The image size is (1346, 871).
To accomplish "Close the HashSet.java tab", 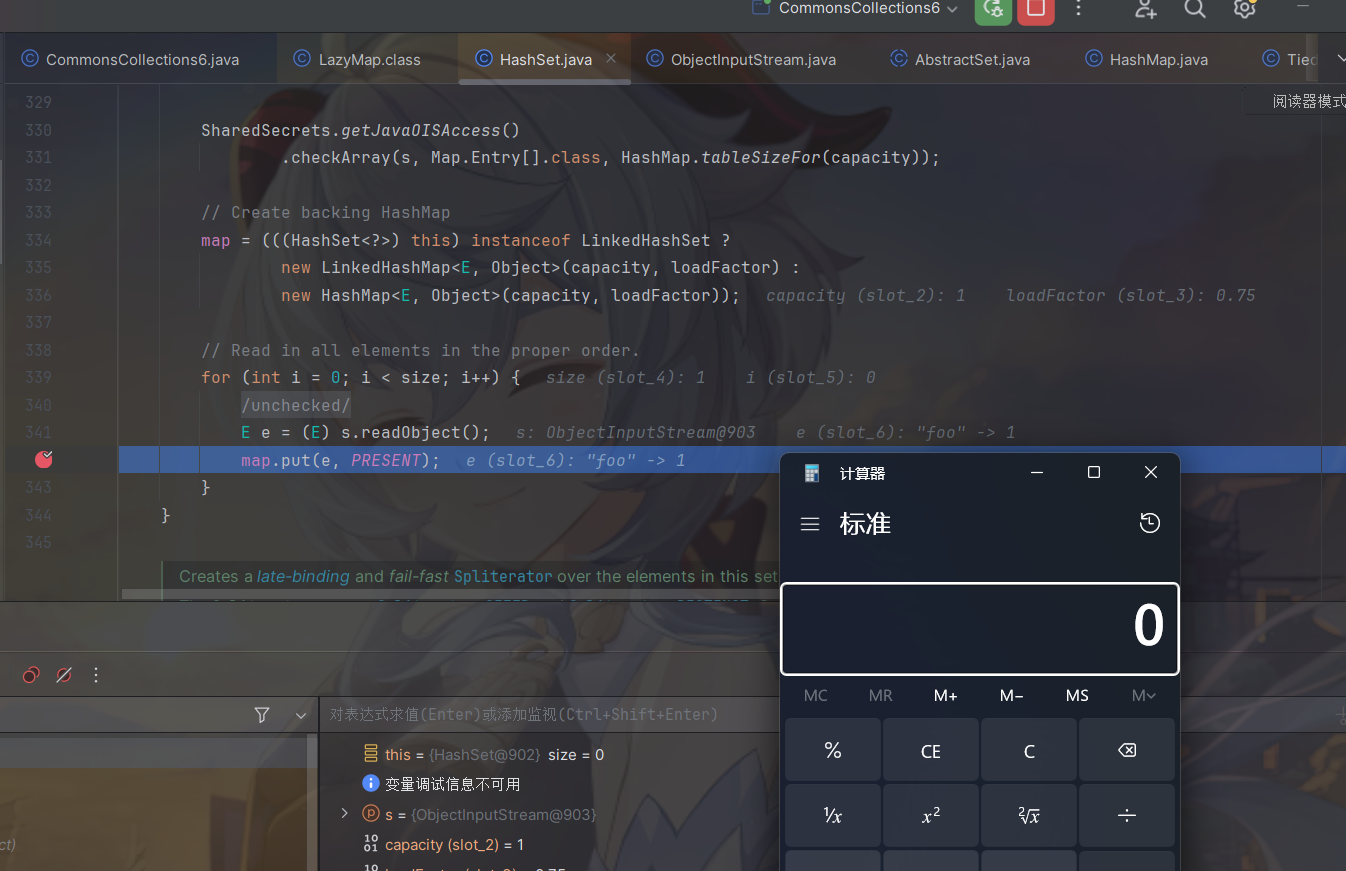I will [x=611, y=58].
